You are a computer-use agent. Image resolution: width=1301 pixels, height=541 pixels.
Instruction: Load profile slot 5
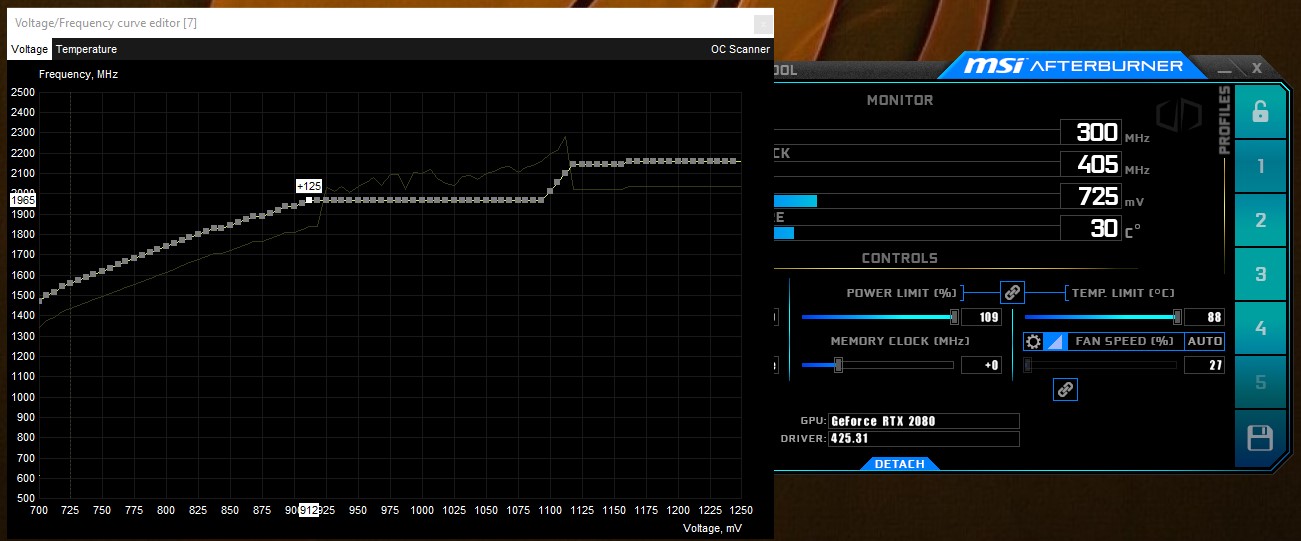(1260, 382)
